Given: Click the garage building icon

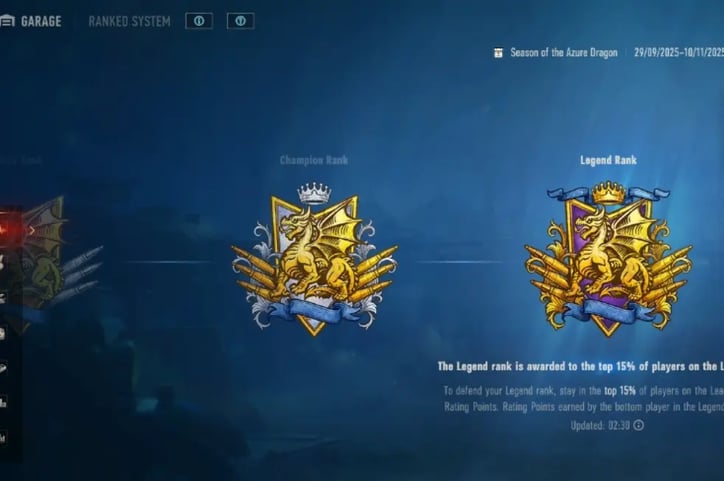Looking at the screenshot, I should tap(7, 21).
